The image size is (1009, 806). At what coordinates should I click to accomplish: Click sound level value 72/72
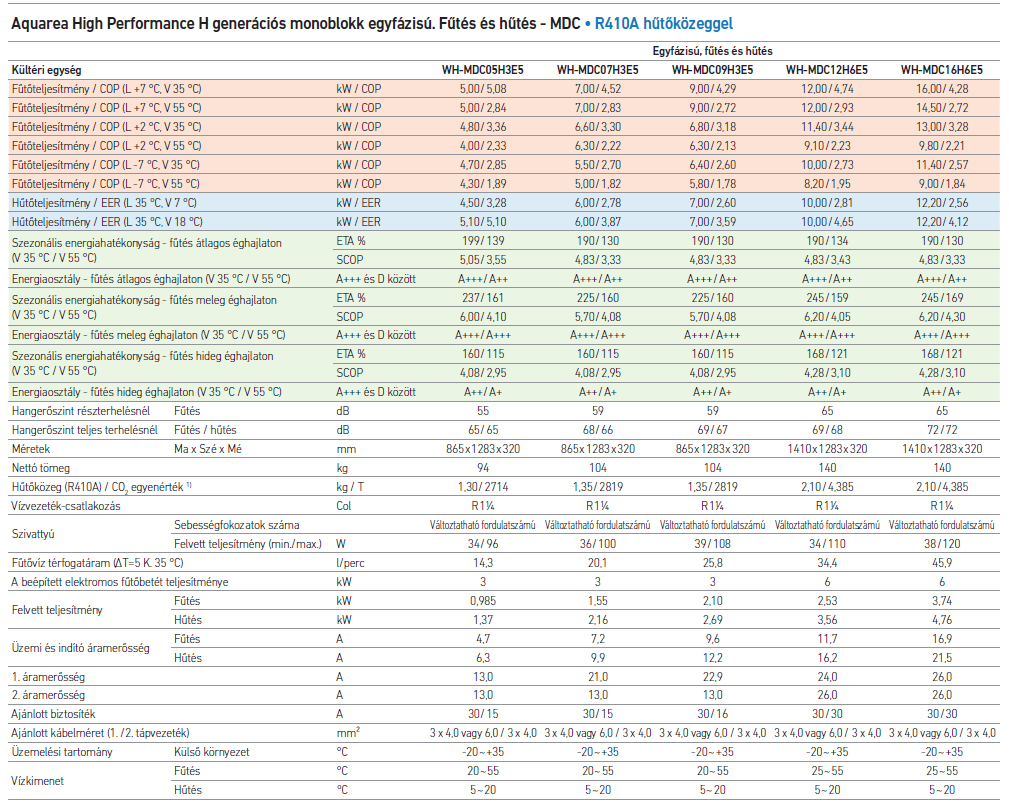942,430
